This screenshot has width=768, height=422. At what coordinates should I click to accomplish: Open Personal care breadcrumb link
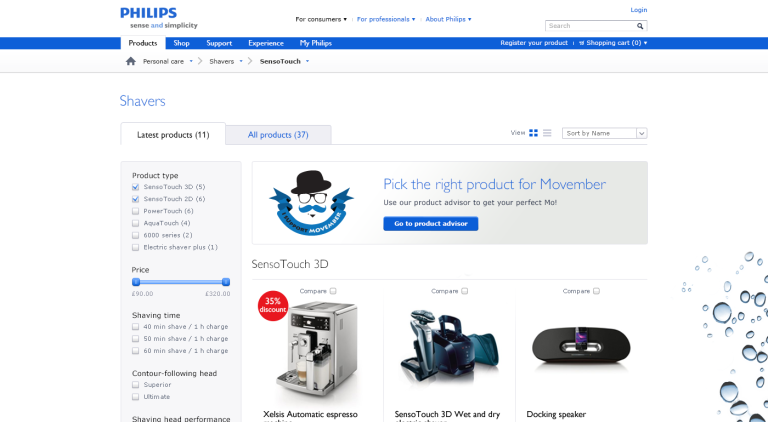click(x=163, y=61)
